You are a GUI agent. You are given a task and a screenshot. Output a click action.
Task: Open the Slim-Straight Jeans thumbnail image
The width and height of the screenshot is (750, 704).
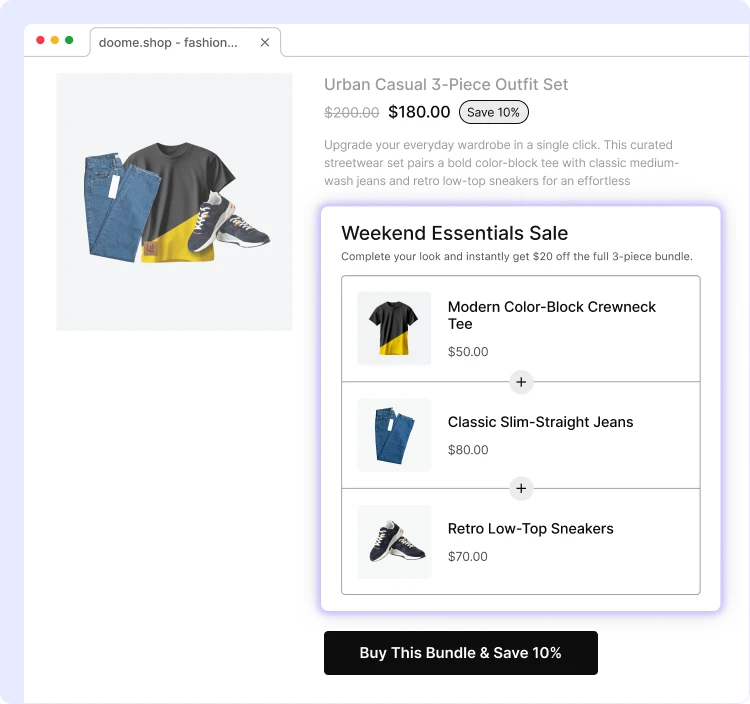click(x=394, y=435)
